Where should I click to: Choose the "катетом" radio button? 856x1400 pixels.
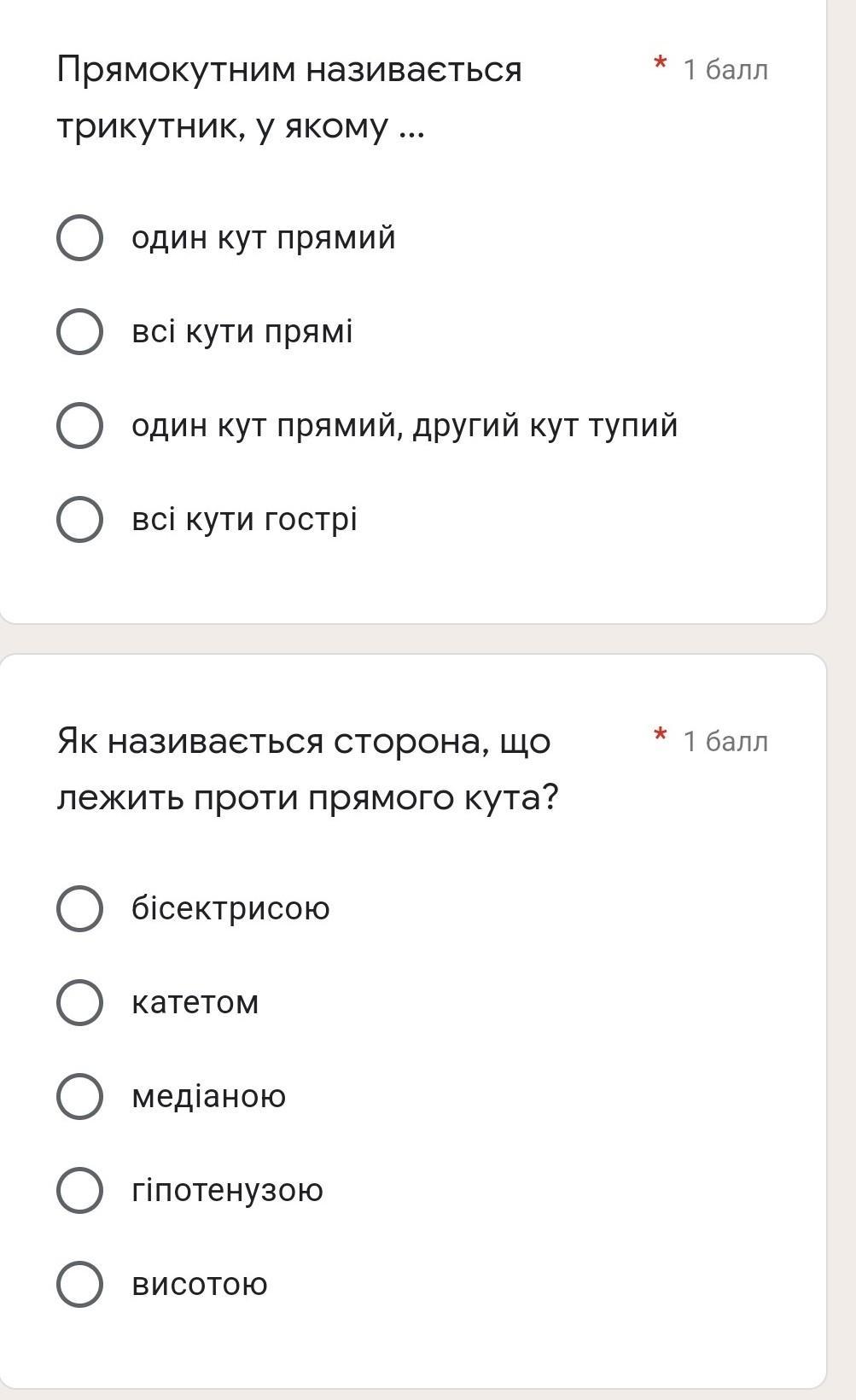(x=80, y=1002)
